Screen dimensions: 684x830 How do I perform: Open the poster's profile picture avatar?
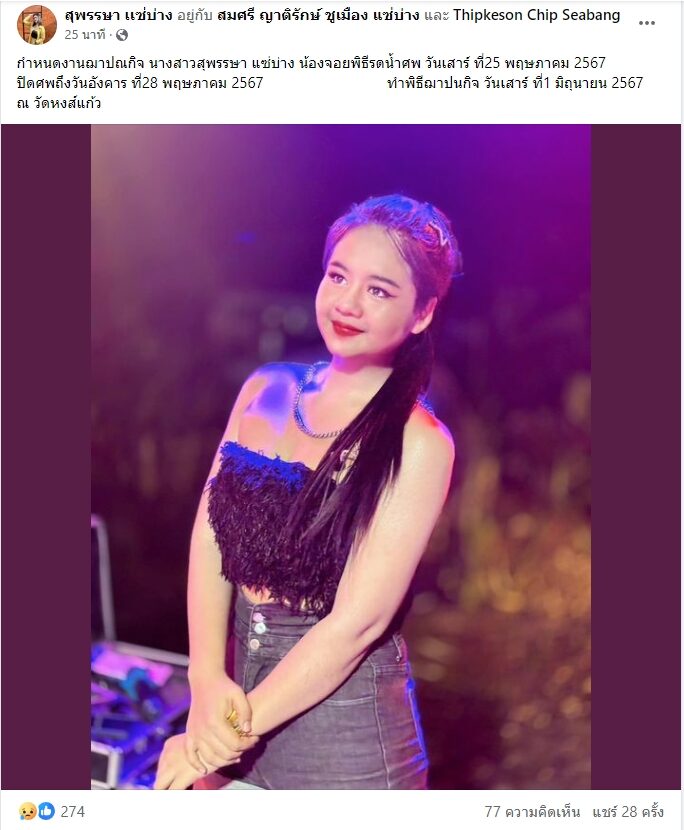click(37, 24)
